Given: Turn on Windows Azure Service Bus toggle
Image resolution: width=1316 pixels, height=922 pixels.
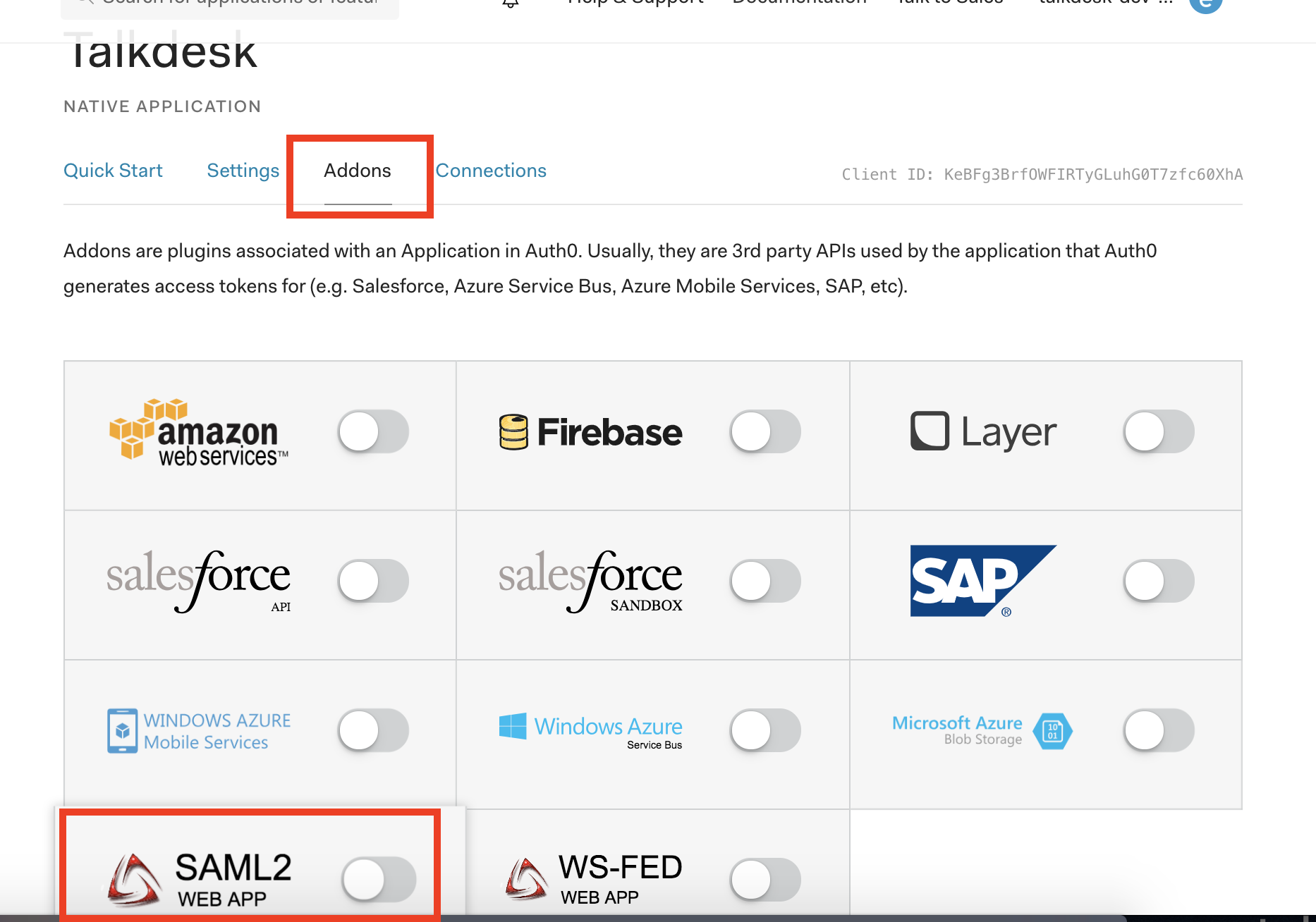Looking at the screenshot, I should (x=766, y=730).
